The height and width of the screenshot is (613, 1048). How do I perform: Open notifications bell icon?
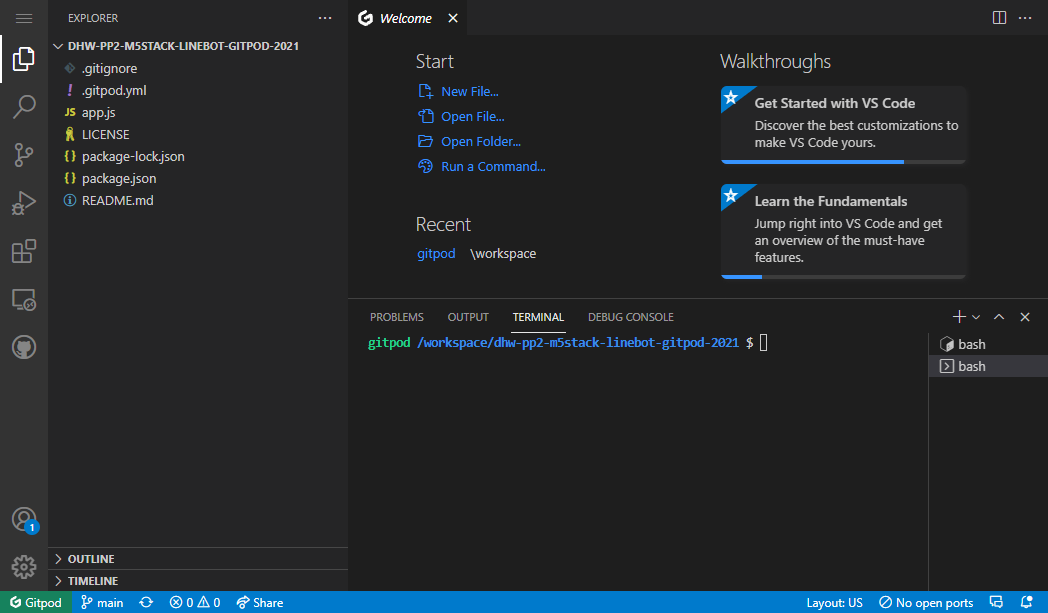(x=1027, y=602)
